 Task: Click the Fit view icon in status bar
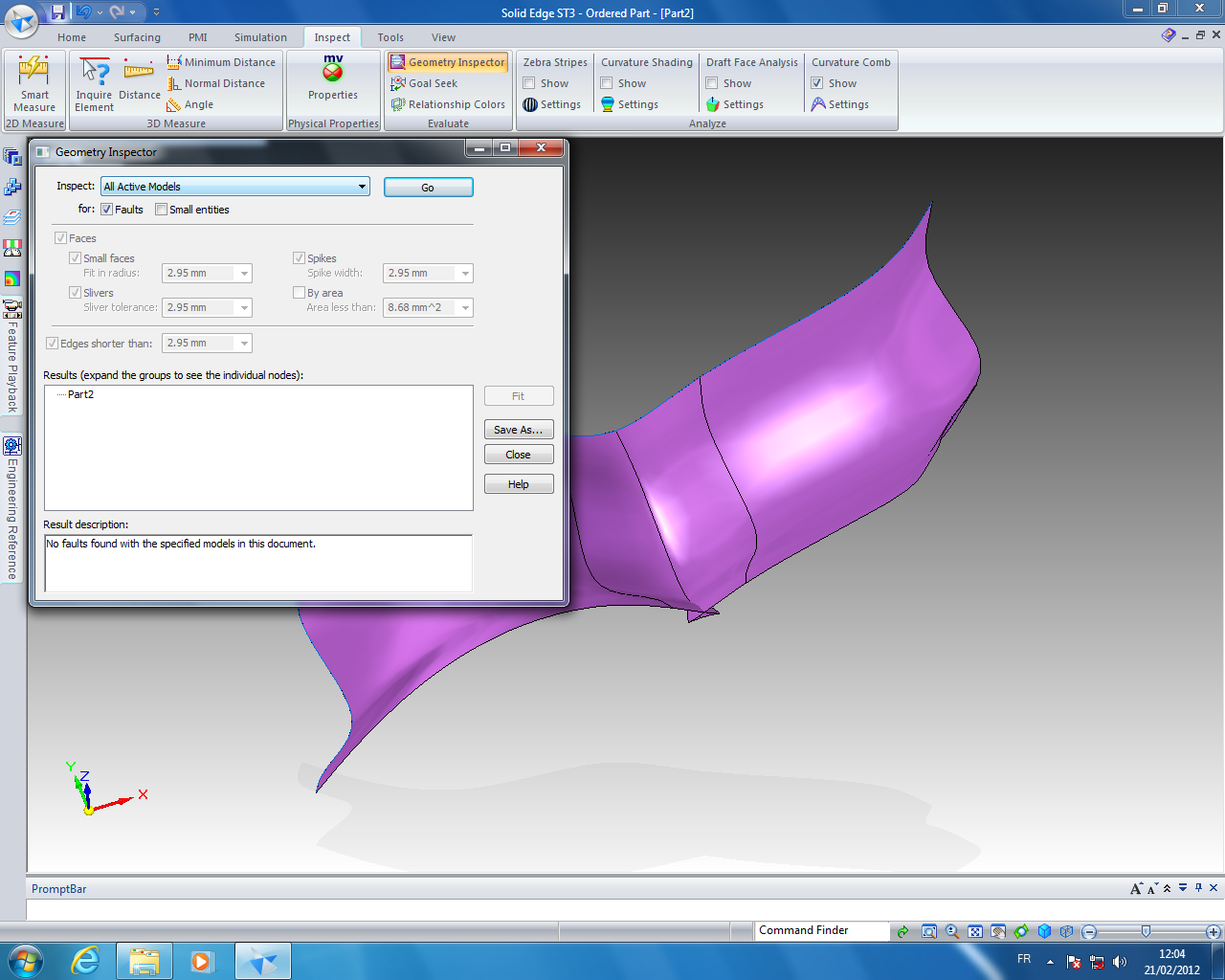[975, 931]
